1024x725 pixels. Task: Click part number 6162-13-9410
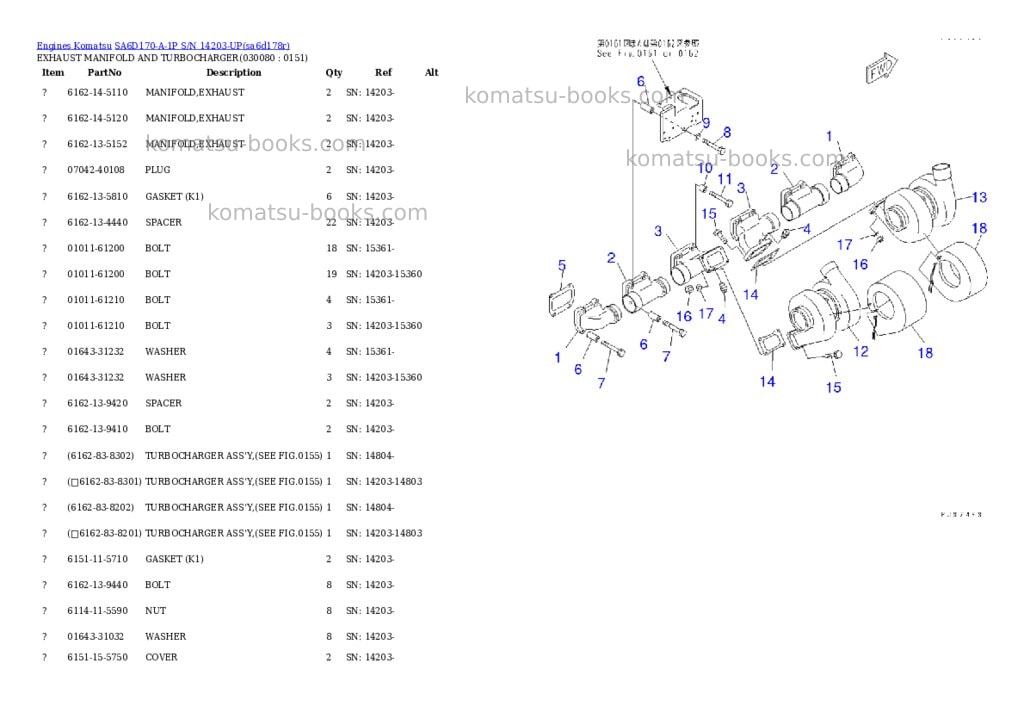[x=97, y=429]
